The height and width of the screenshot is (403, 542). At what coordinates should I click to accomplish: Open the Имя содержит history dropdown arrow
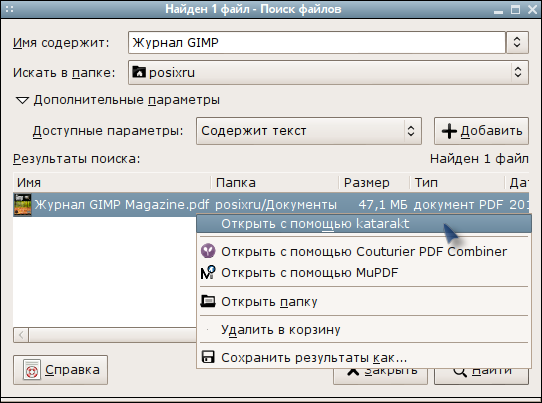(x=517, y=42)
